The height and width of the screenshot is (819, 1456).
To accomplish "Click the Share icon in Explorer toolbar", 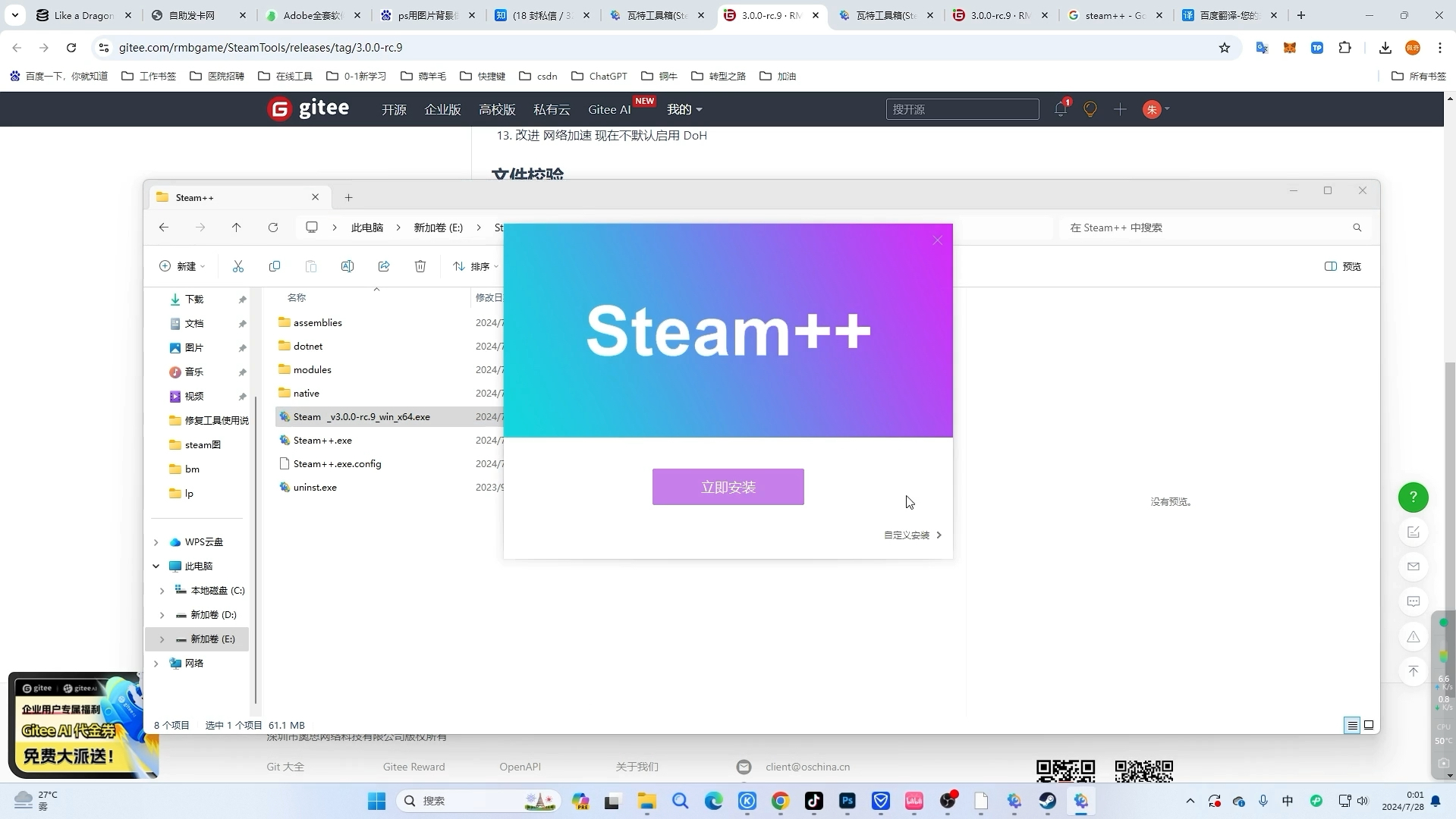I will click(383, 266).
